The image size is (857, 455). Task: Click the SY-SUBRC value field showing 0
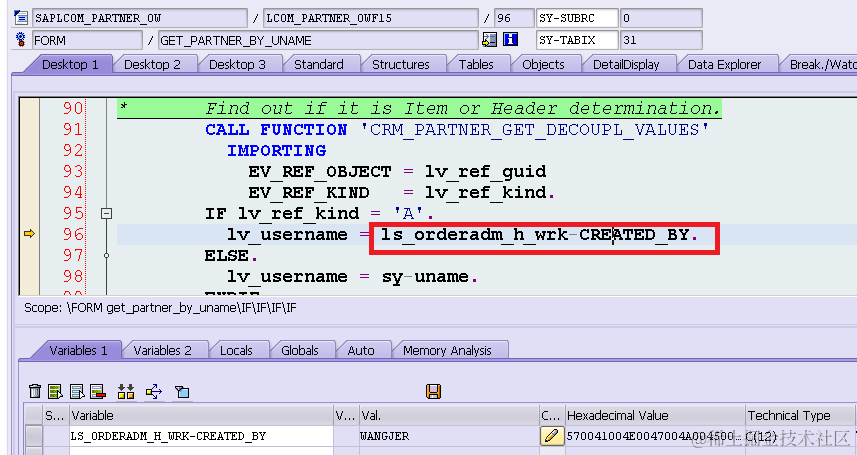click(x=661, y=18)
